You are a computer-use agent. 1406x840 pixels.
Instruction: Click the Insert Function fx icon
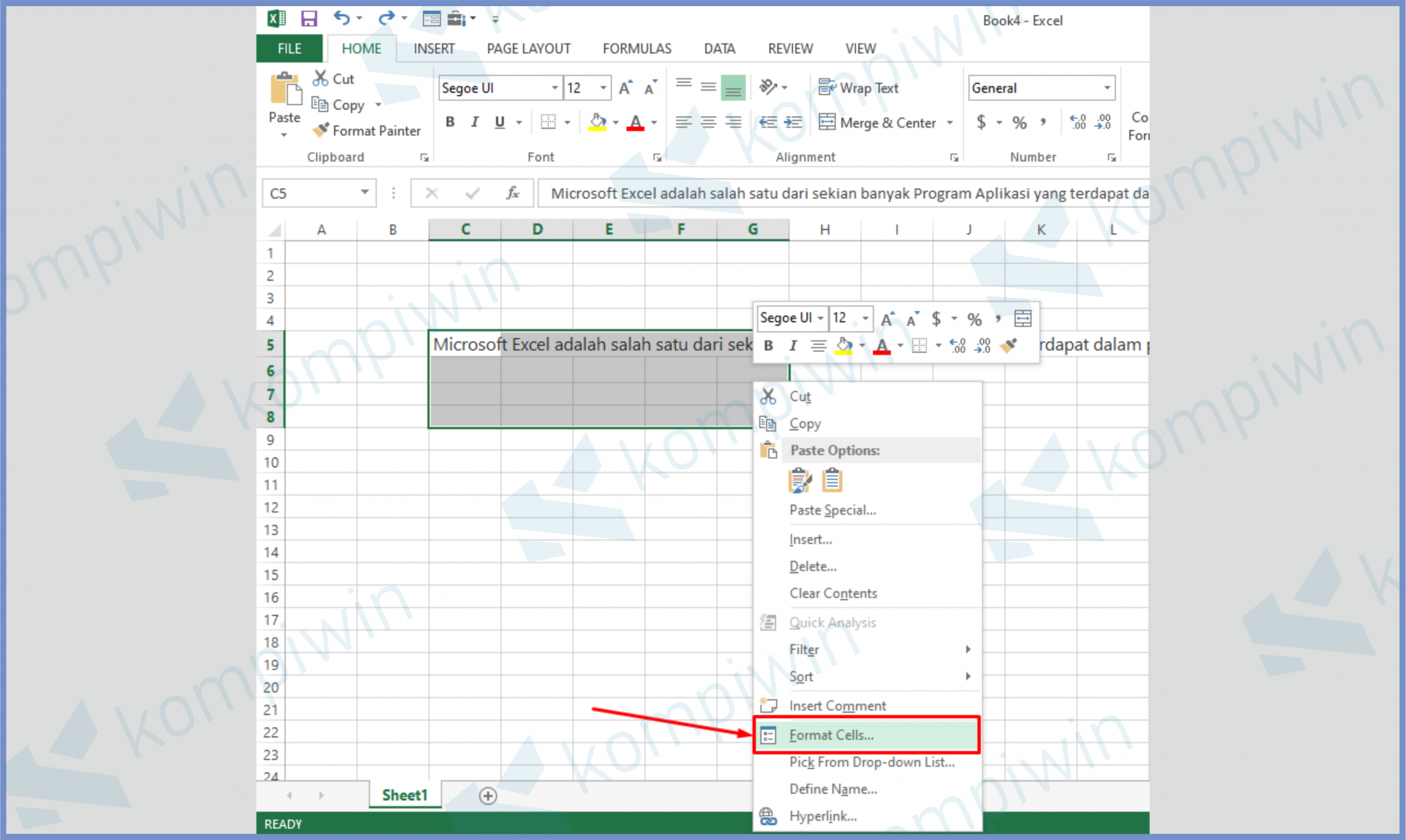coord(512,193)
